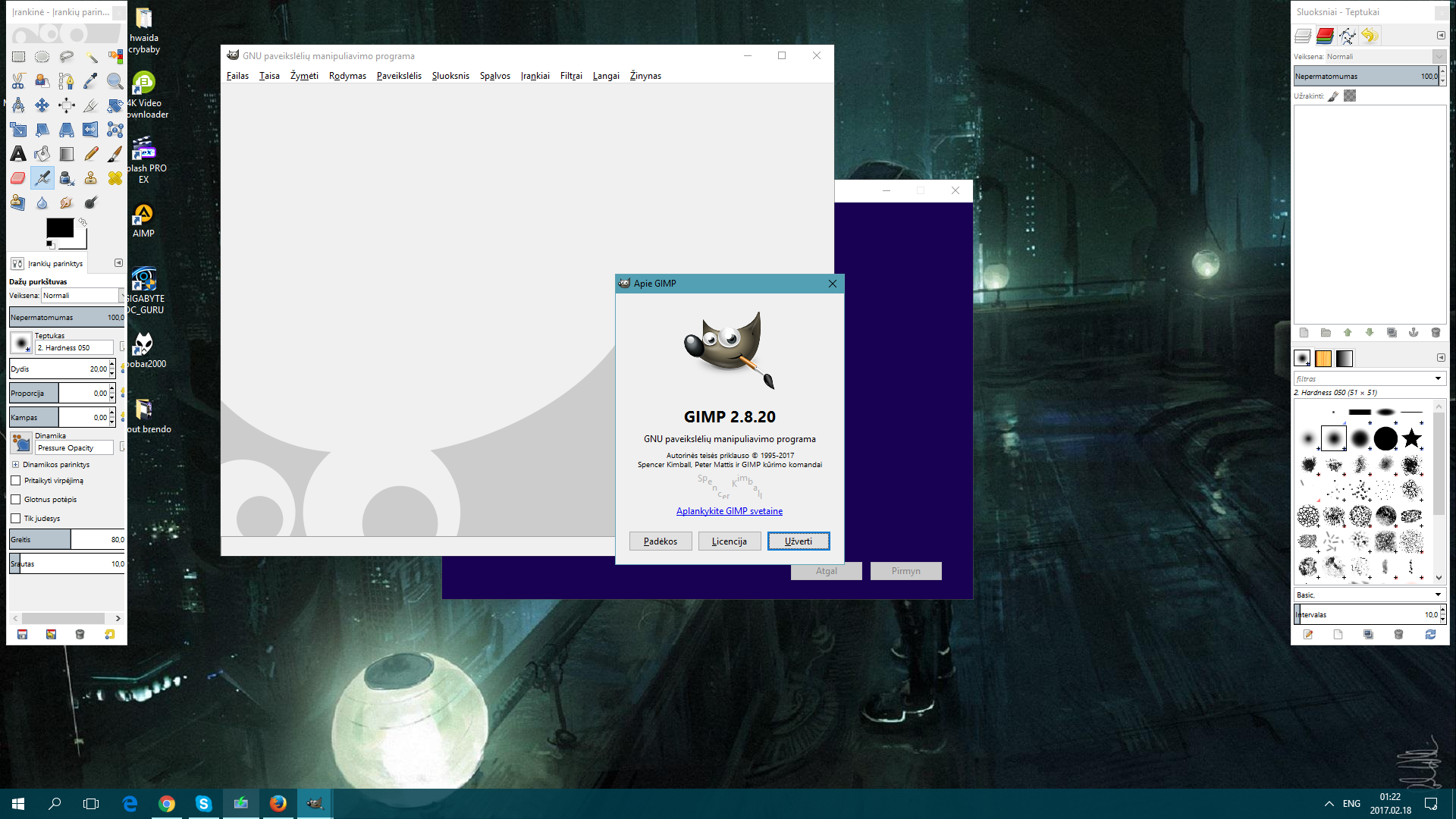Select the Smudge finger tool
This screenshot has height=819, width=1456.
67,202
